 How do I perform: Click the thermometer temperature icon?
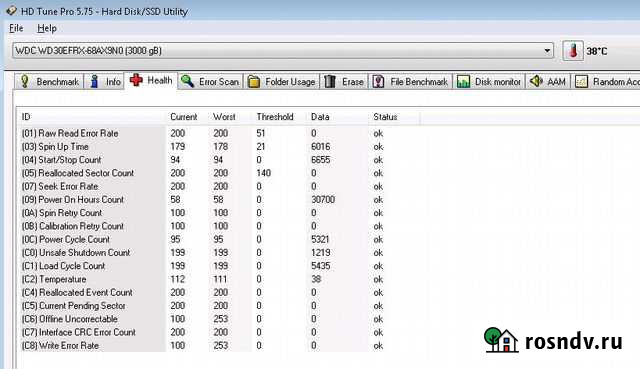(573, 51)
